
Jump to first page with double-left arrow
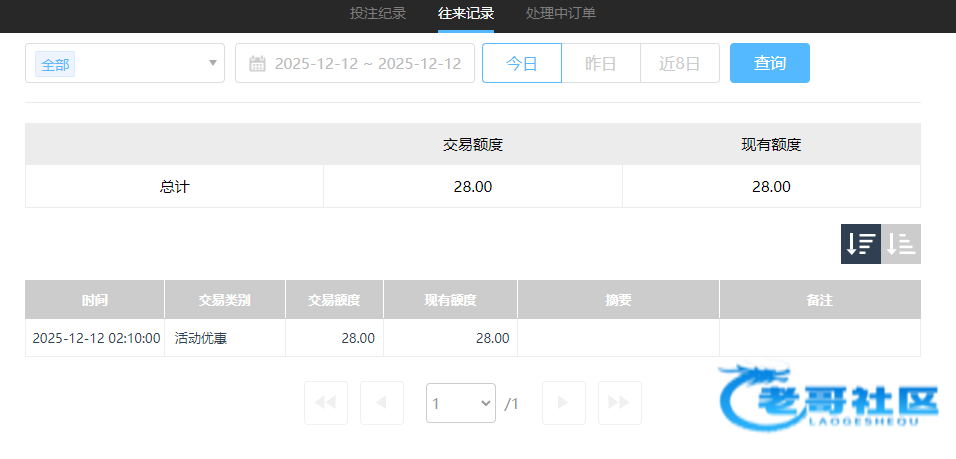click(x=325, y=403)
